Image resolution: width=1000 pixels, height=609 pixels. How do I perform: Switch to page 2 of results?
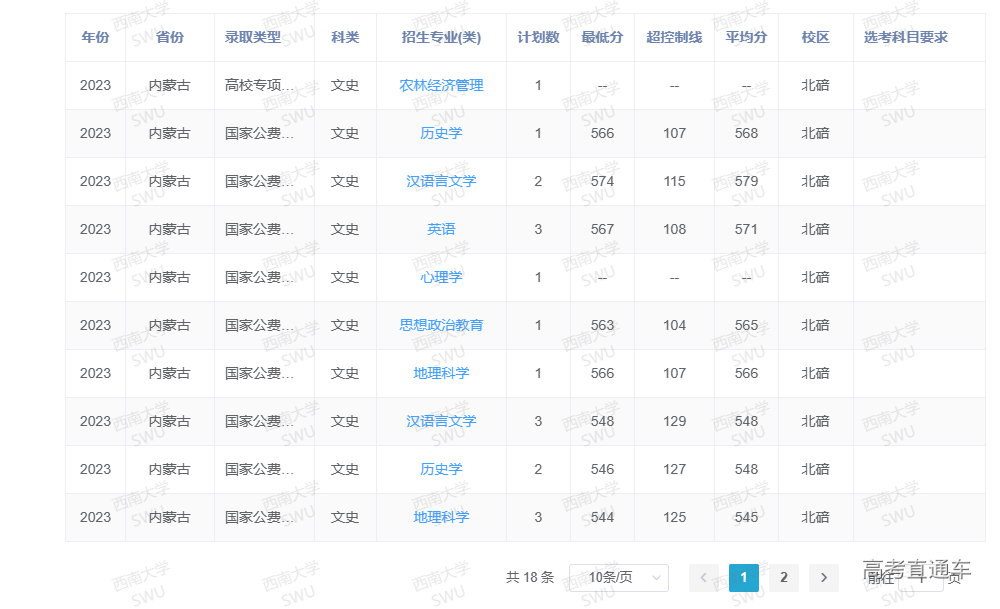(x=784, y=577)
